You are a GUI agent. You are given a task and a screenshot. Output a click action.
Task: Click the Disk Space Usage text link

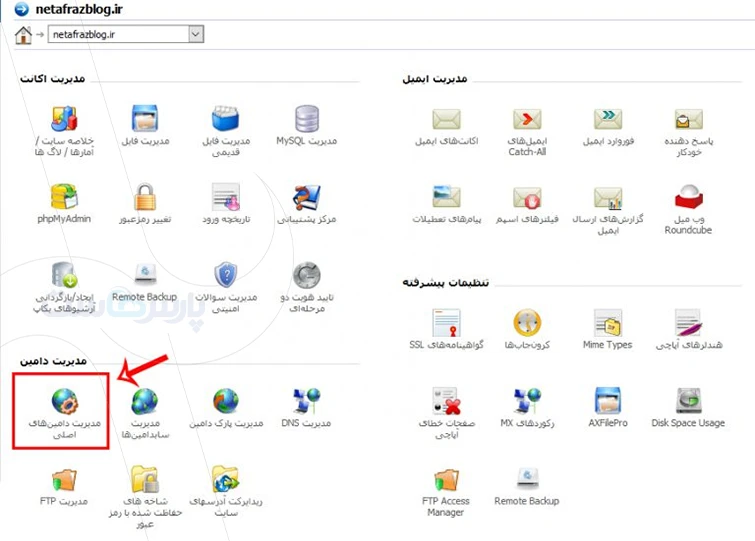(x=688, y=423)
